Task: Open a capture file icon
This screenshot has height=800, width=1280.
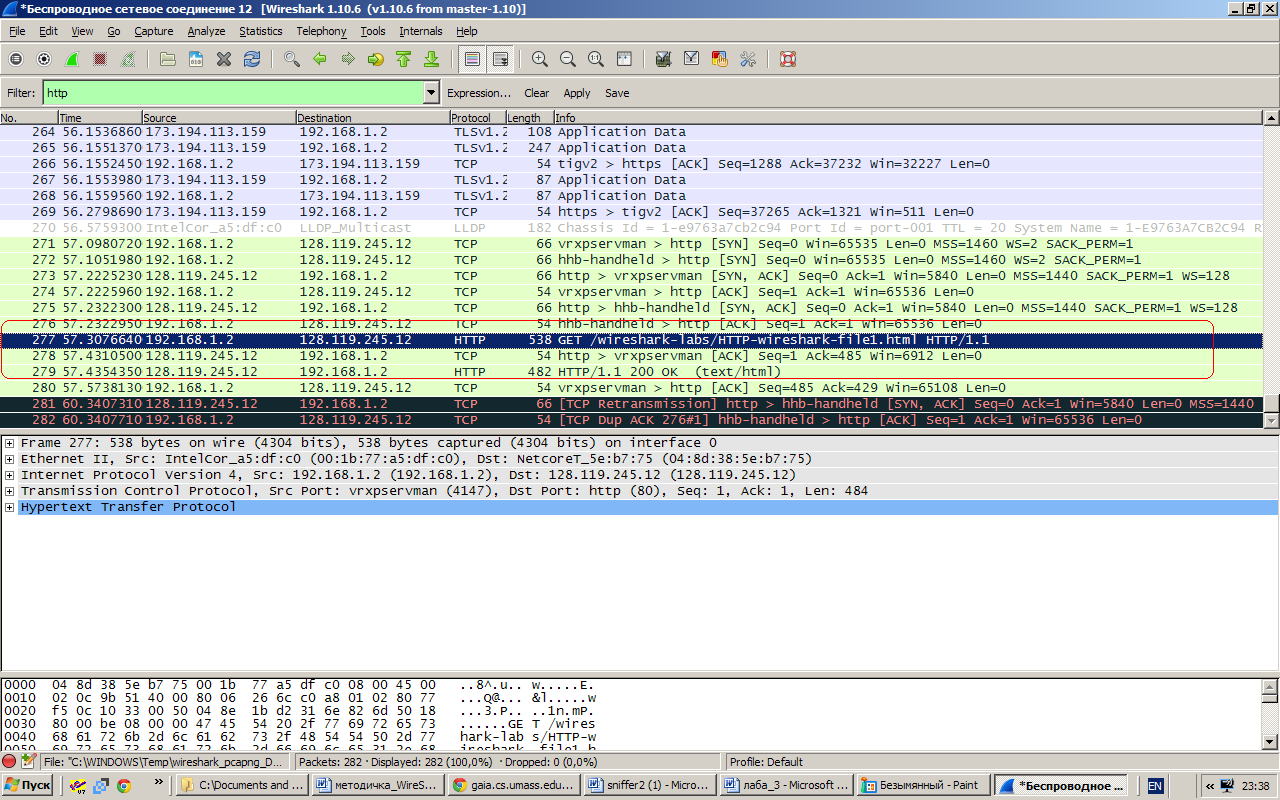Action: click(x=168, y=59)
